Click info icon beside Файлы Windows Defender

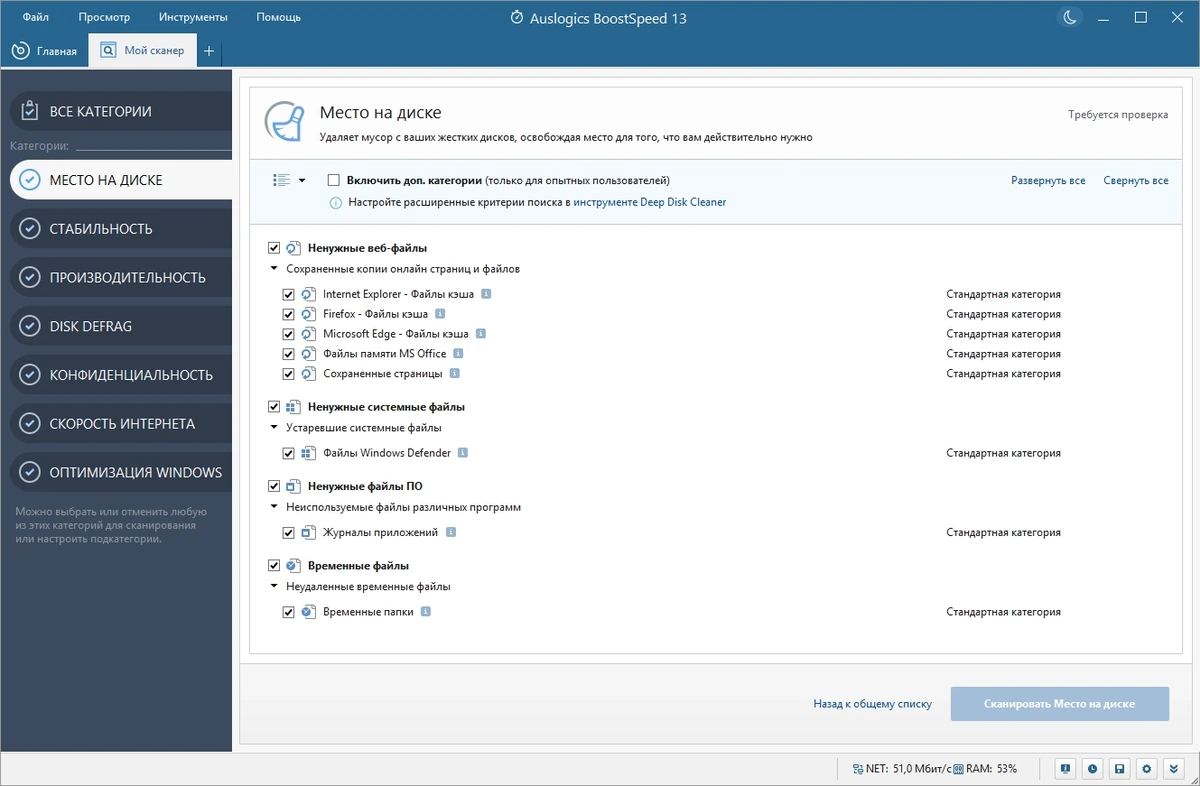click(463, 453)
